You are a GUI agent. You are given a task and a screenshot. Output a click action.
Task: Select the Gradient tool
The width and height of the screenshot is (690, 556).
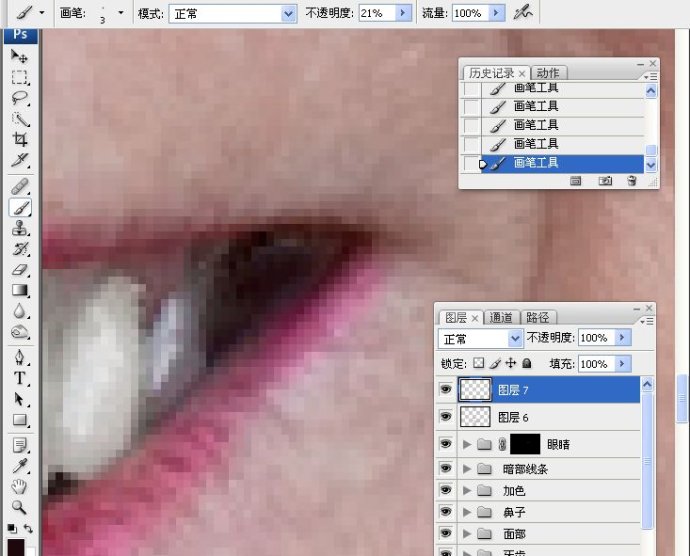point(19,291)
